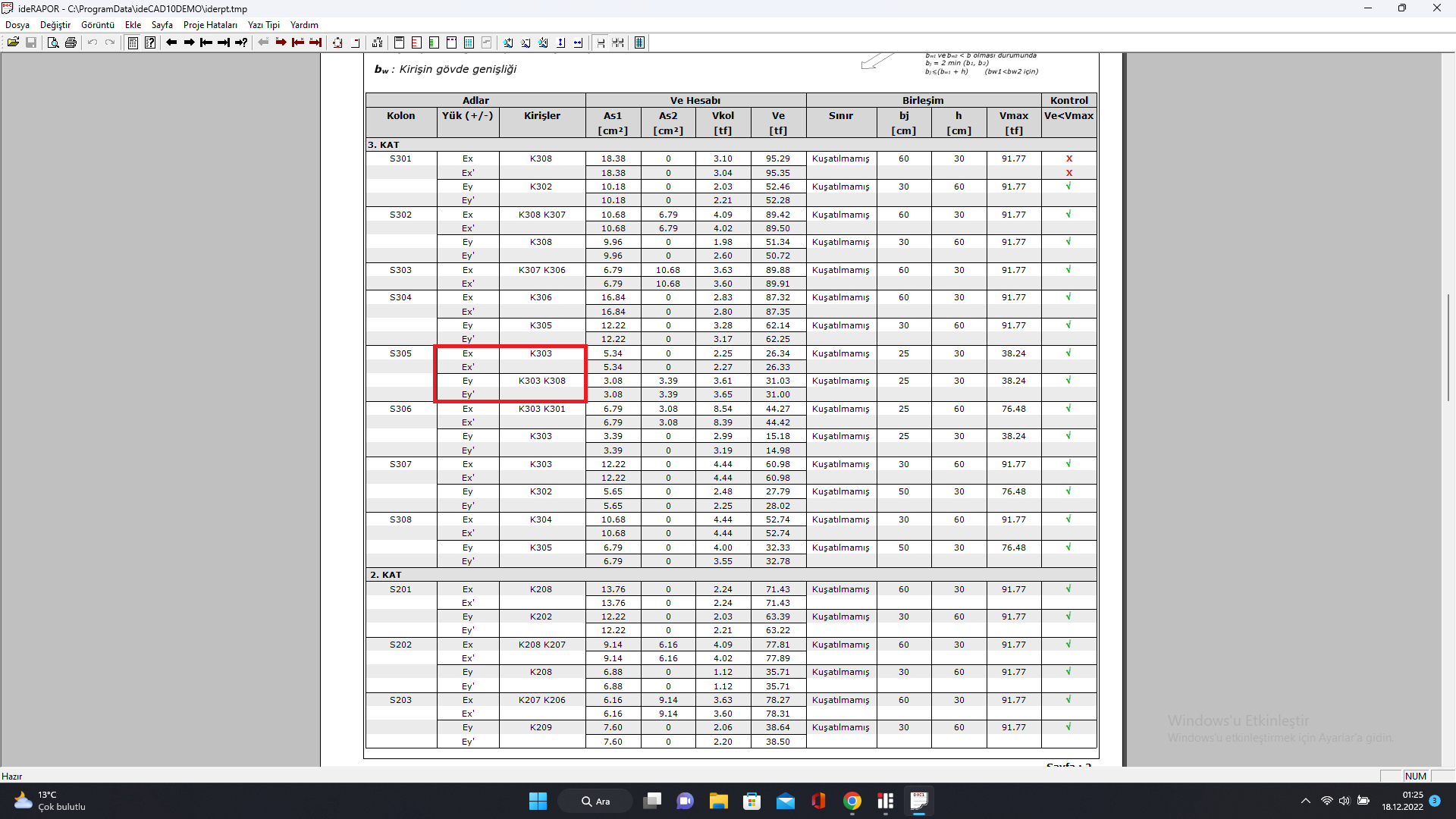The height and width of the screenshot is (819, 1456).
Task: Expand the Yazı Tipi menu
Action: [263, 25]
